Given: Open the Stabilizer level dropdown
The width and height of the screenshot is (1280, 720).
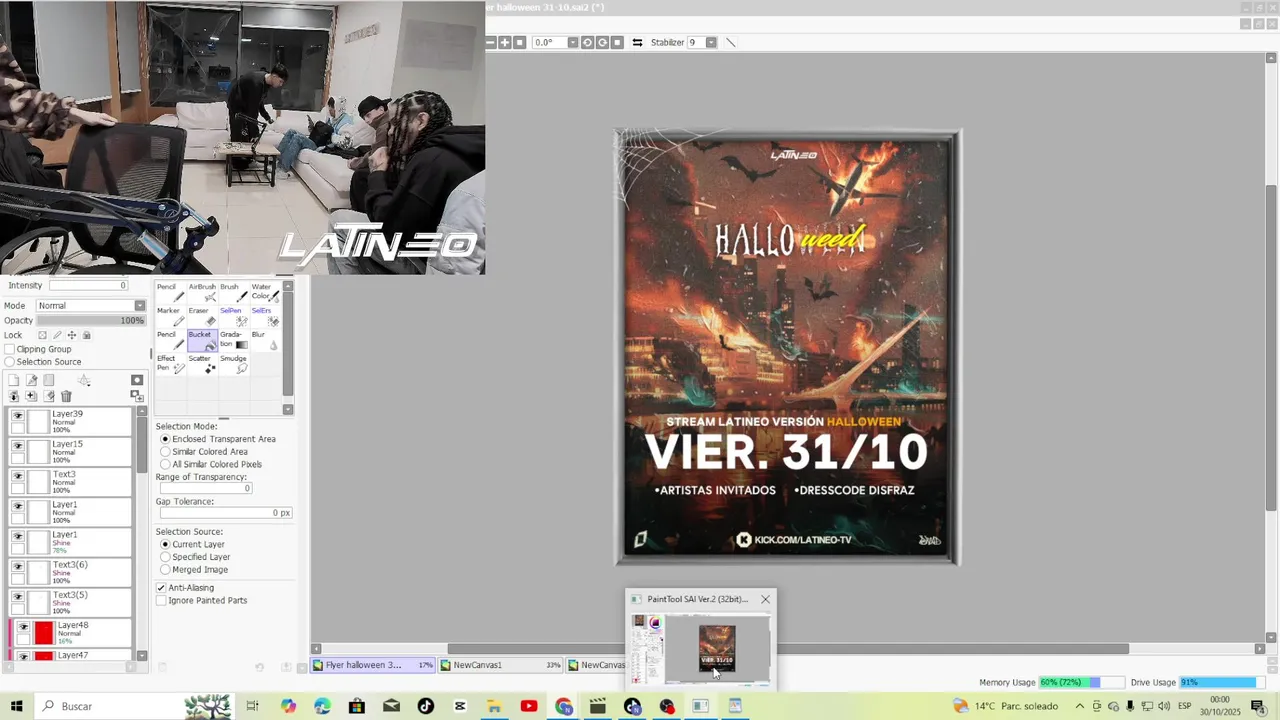Looking at the screenshot, I should tap(711, 42).
